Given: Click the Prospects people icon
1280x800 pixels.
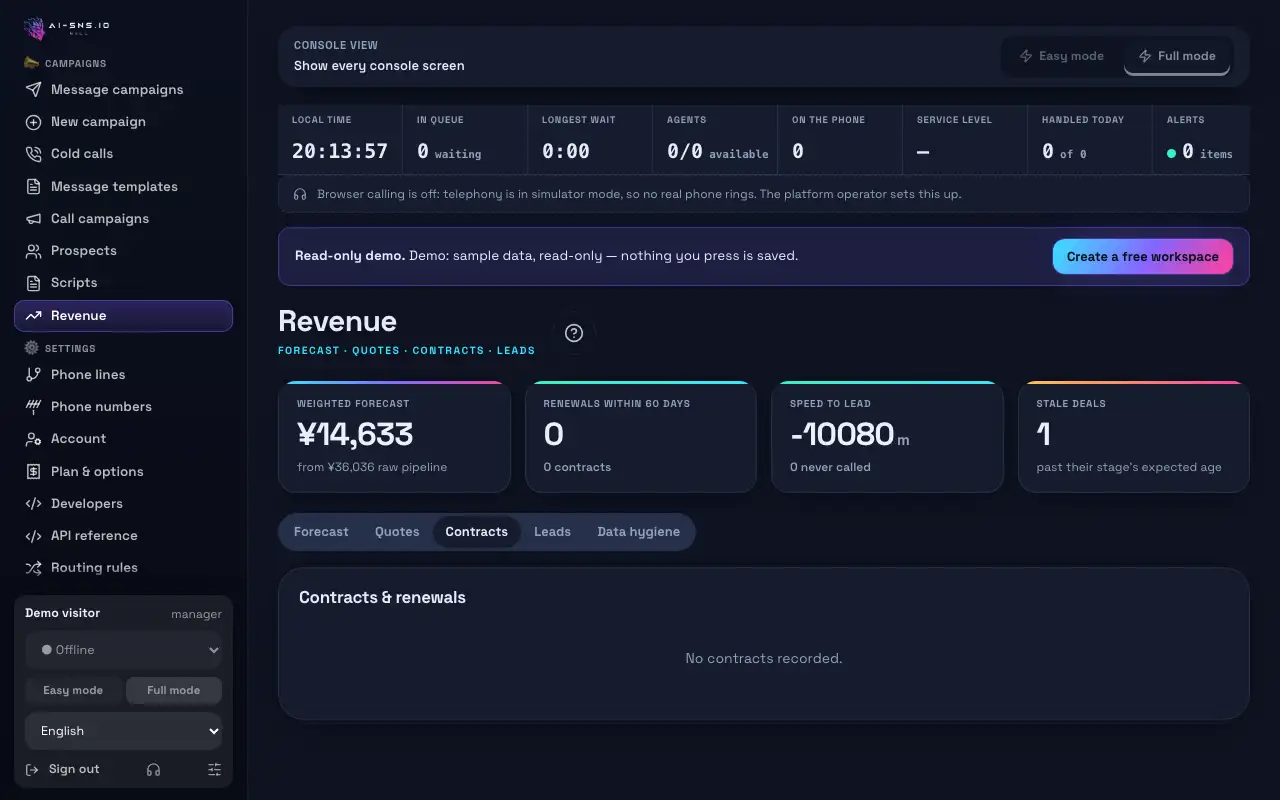Looking at the screenshot, I should [34, 251].
